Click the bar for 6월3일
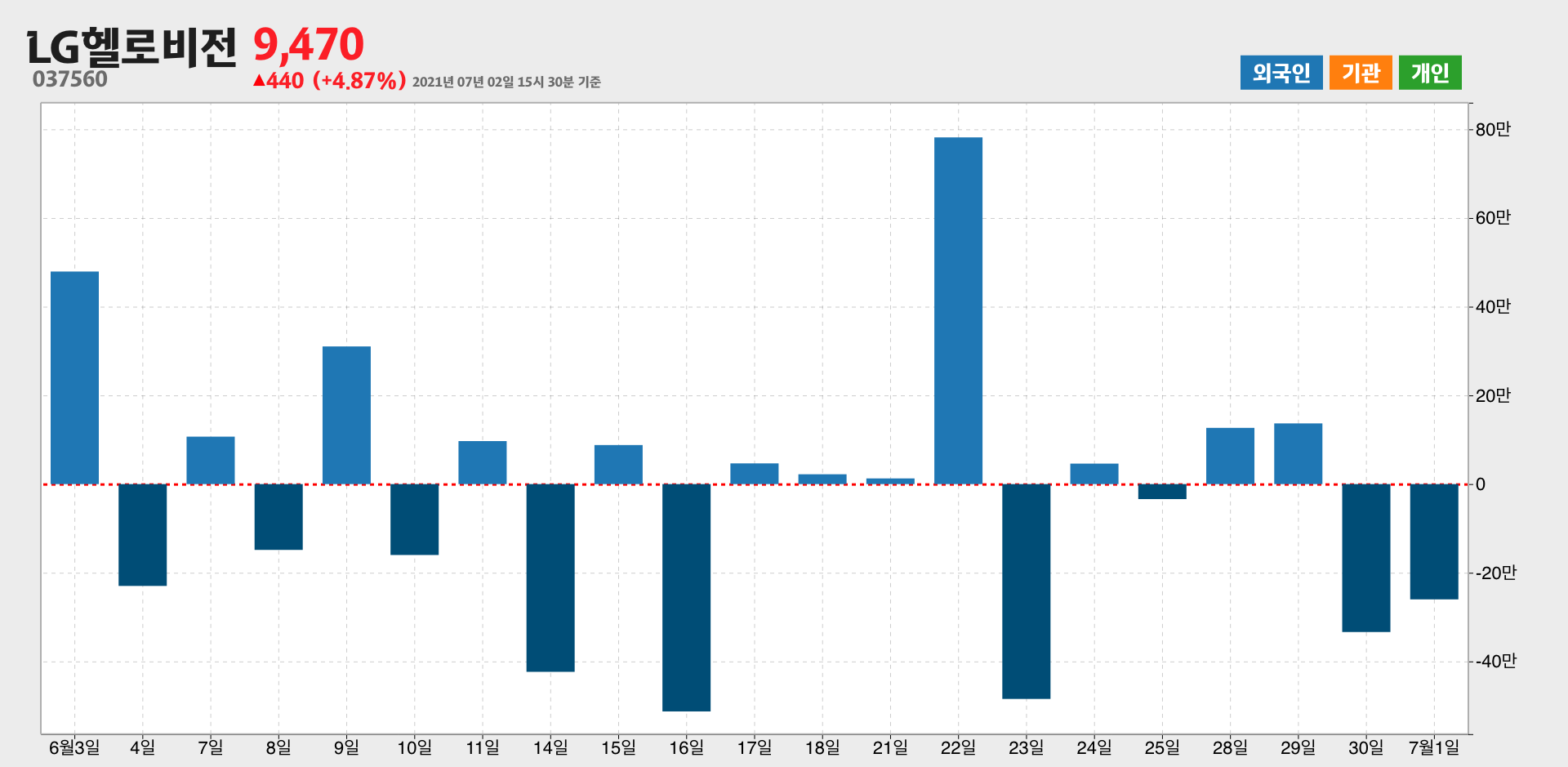Viewport: 1568px width, 767px height. point(74,378)
